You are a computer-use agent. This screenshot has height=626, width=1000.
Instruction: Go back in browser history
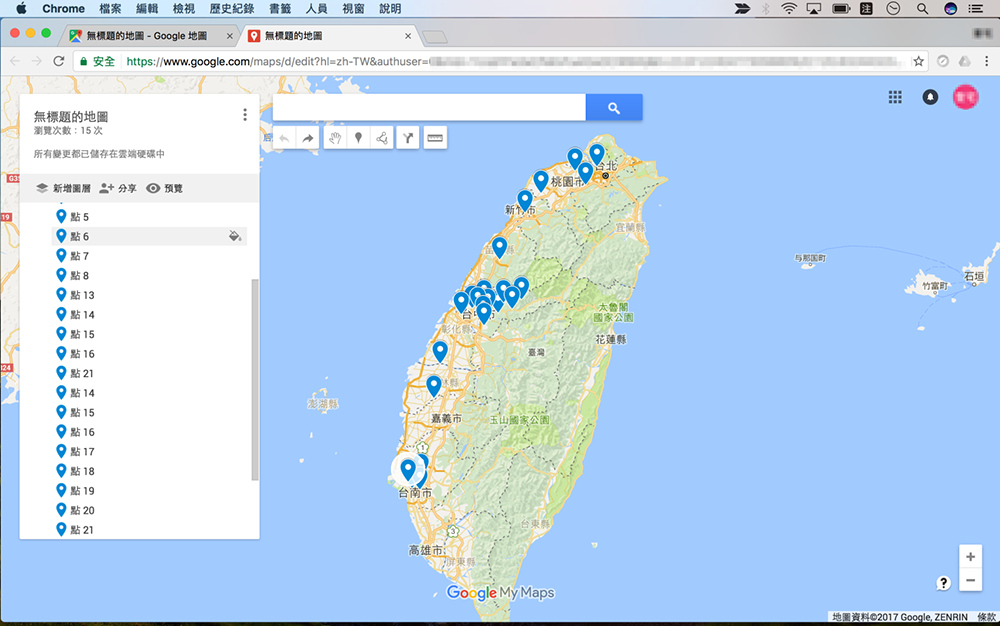tap(15, 61)
